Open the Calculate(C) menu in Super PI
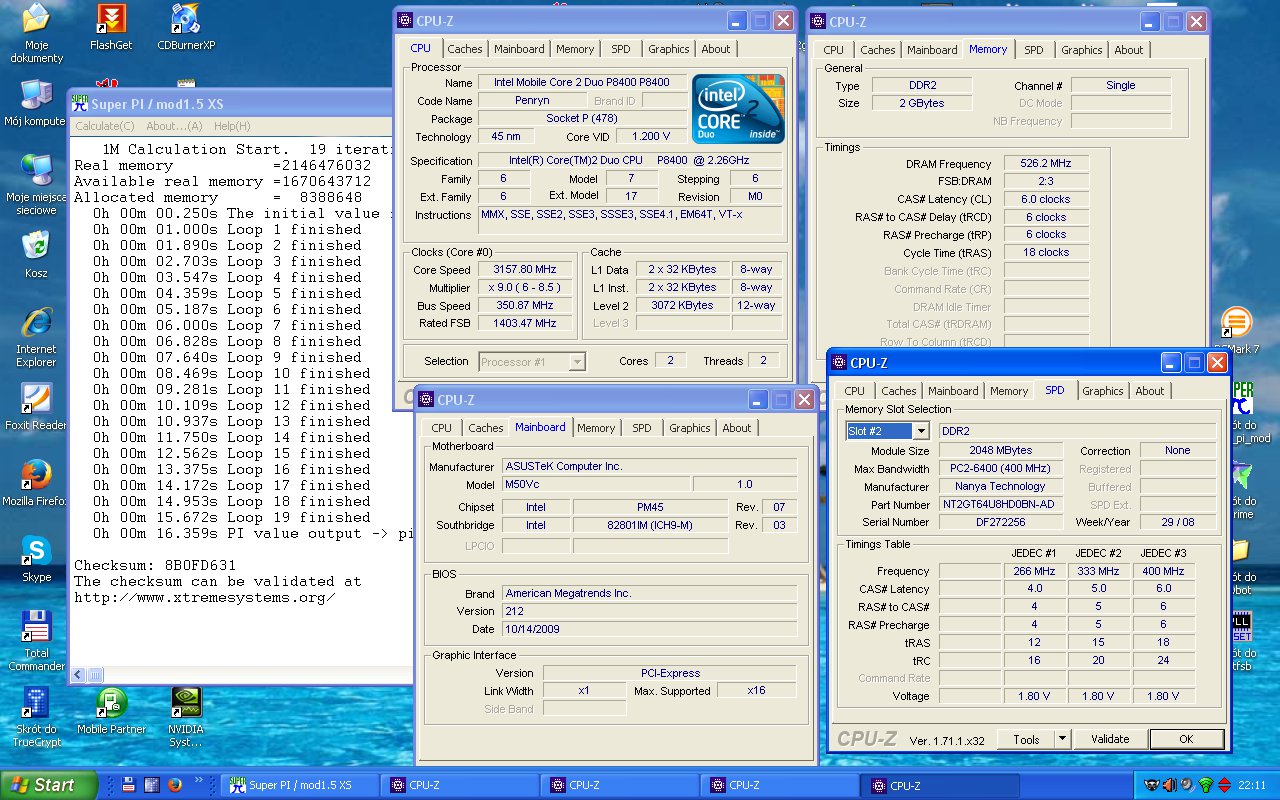Viewport: 1280px width, 800px height. click(x=105, y=126)
